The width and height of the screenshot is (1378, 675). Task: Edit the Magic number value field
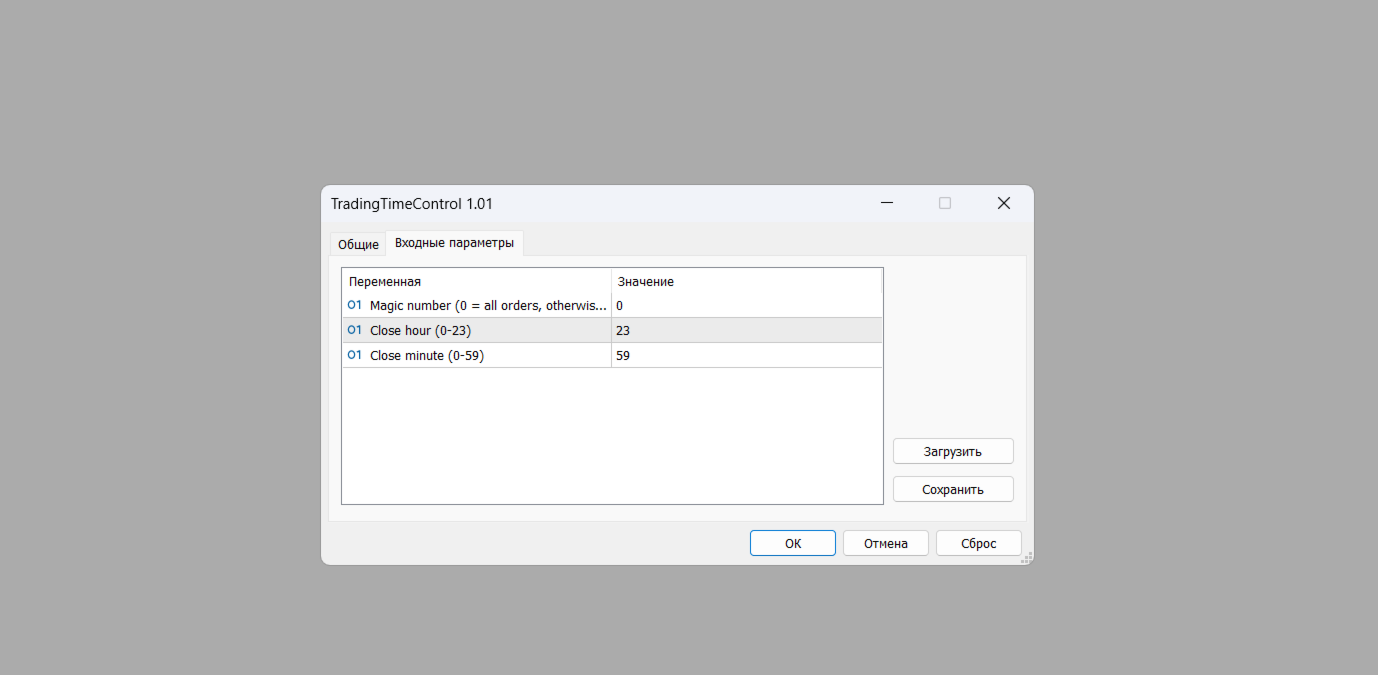(745, 305)
